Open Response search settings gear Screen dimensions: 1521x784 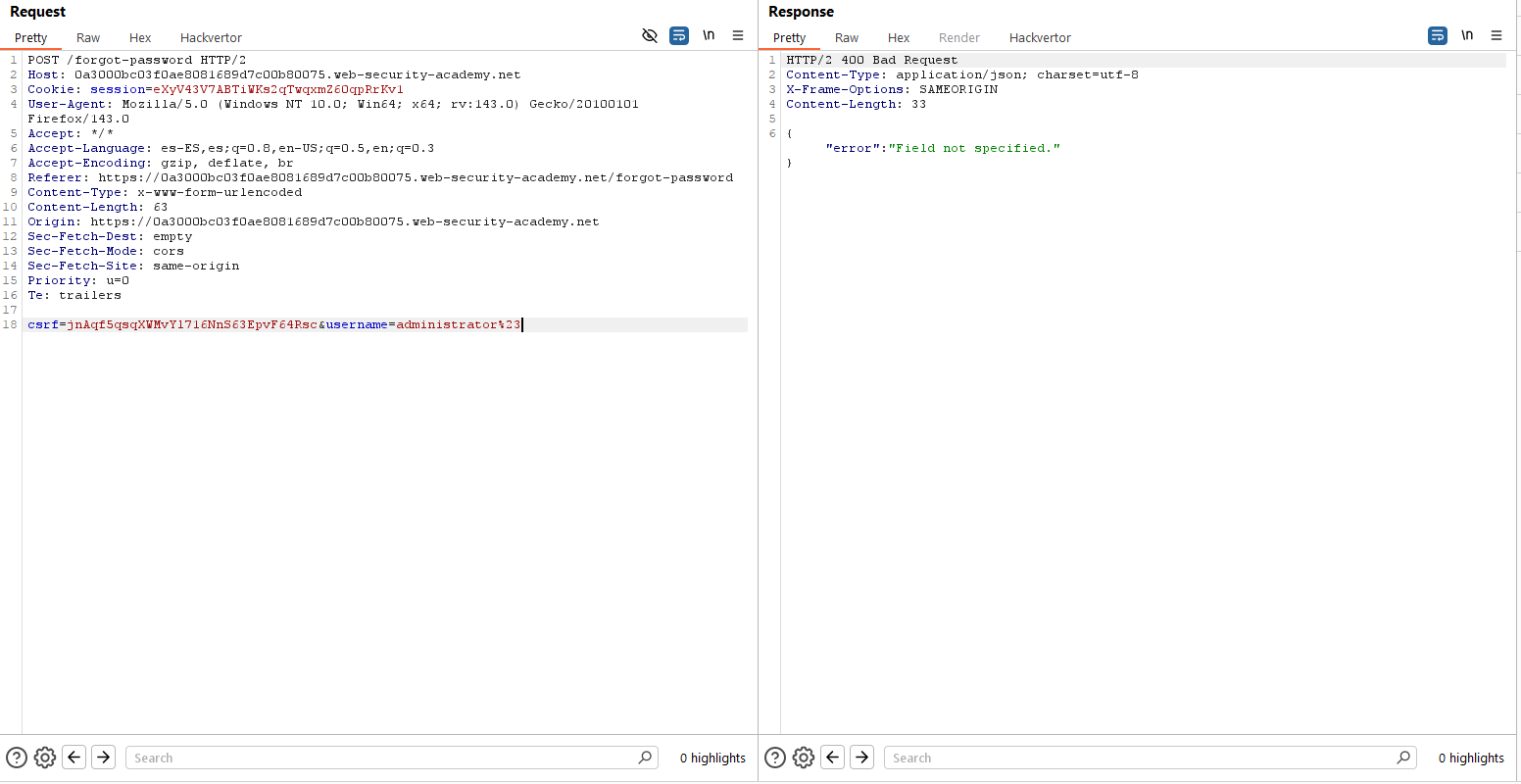click(x=803, y=758)
